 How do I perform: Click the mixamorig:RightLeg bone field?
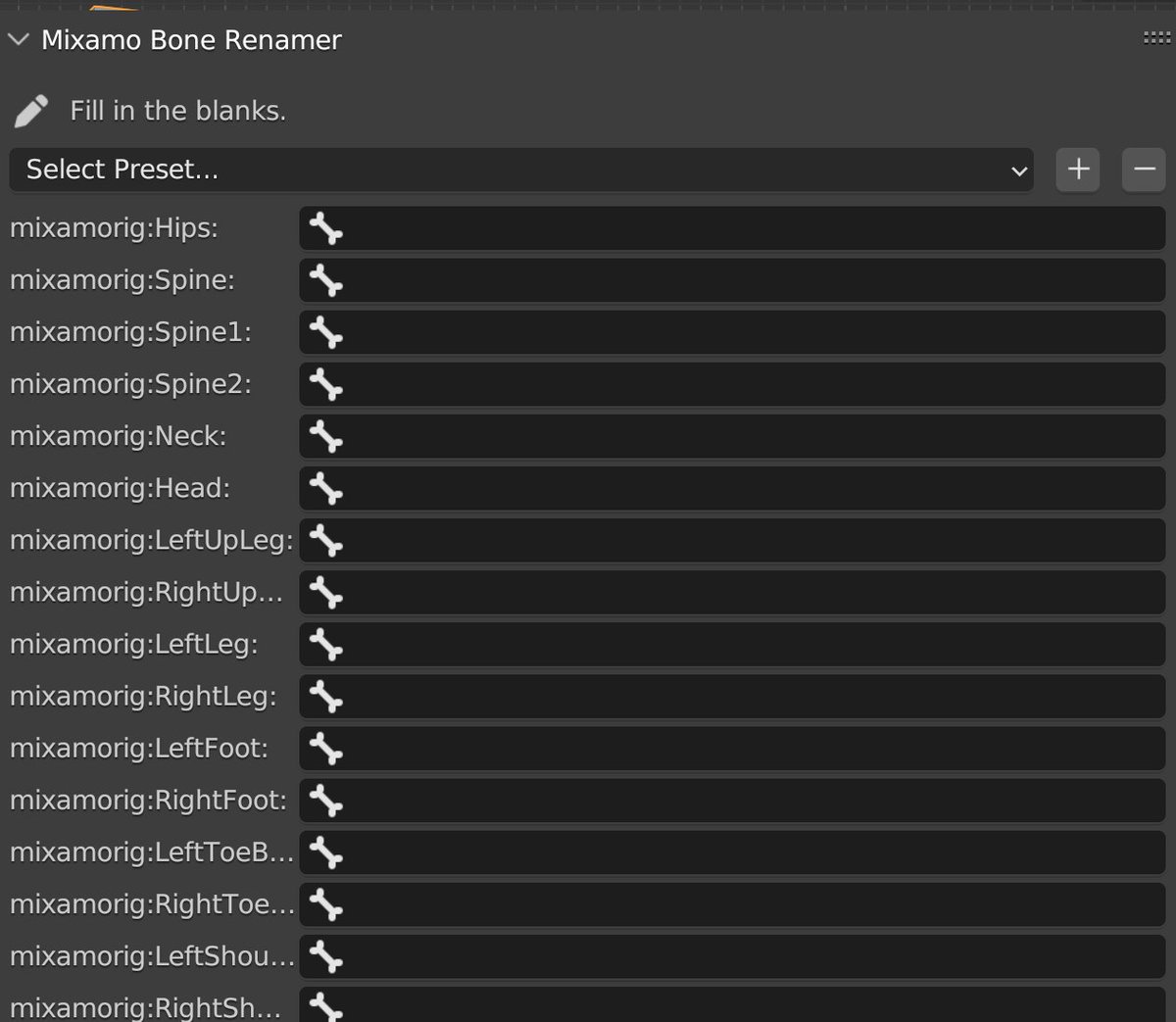coord(732,696)
